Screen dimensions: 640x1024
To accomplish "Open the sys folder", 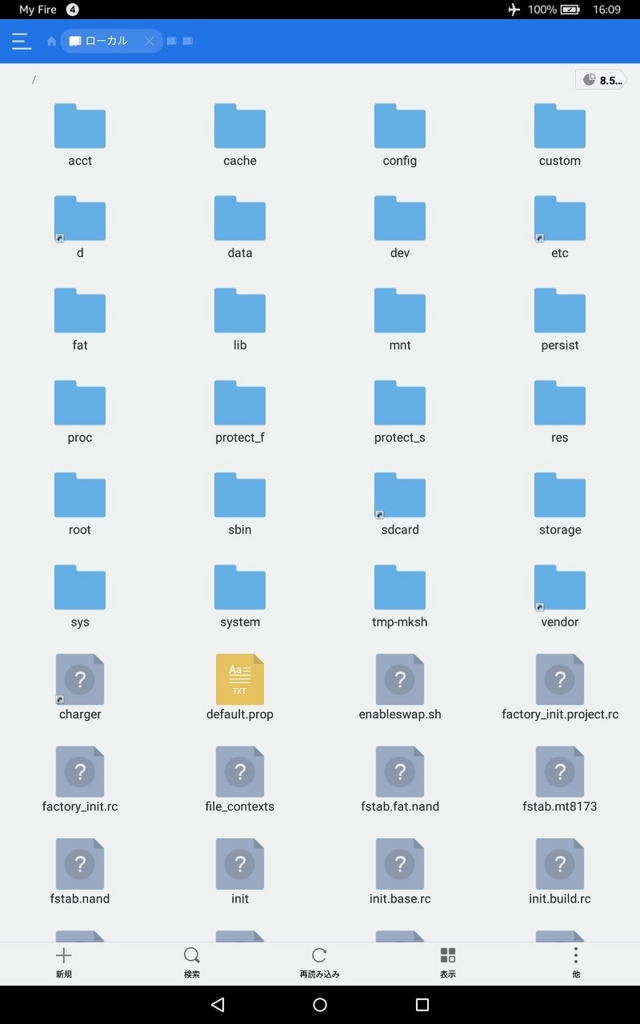I will 80,596.
